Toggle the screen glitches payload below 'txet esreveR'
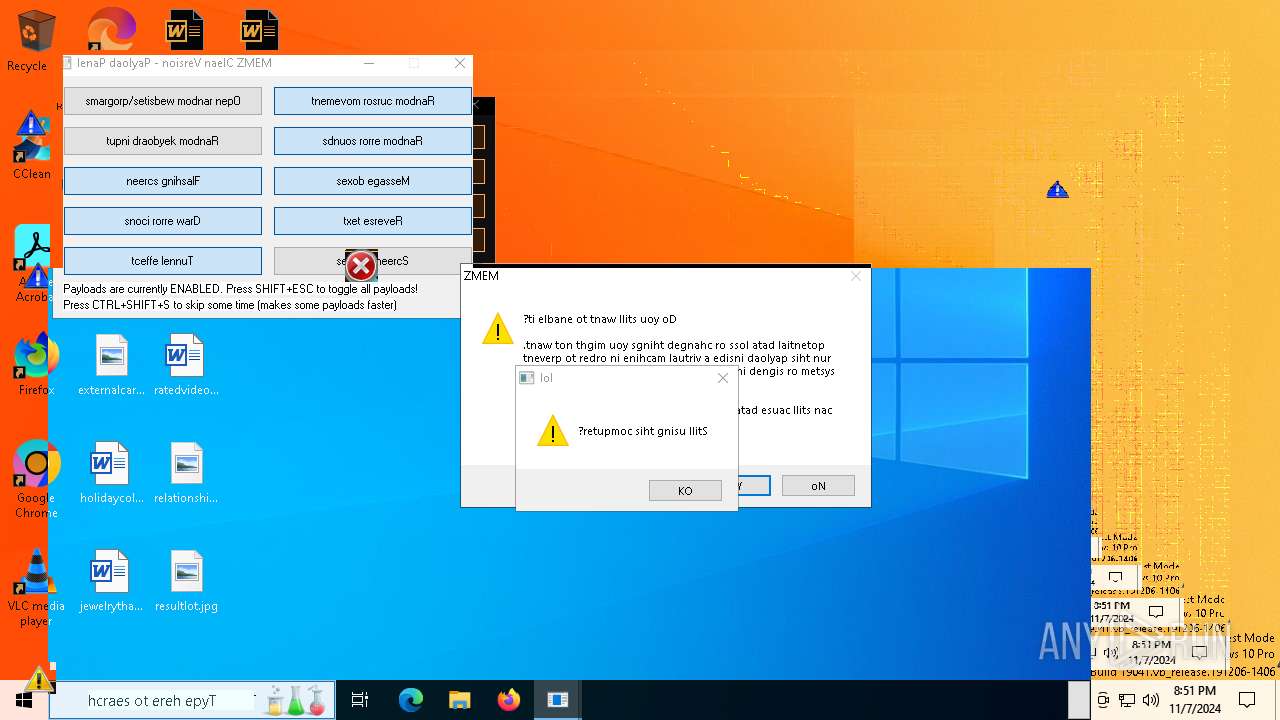Screen dimensions: 1280x720 373,261
